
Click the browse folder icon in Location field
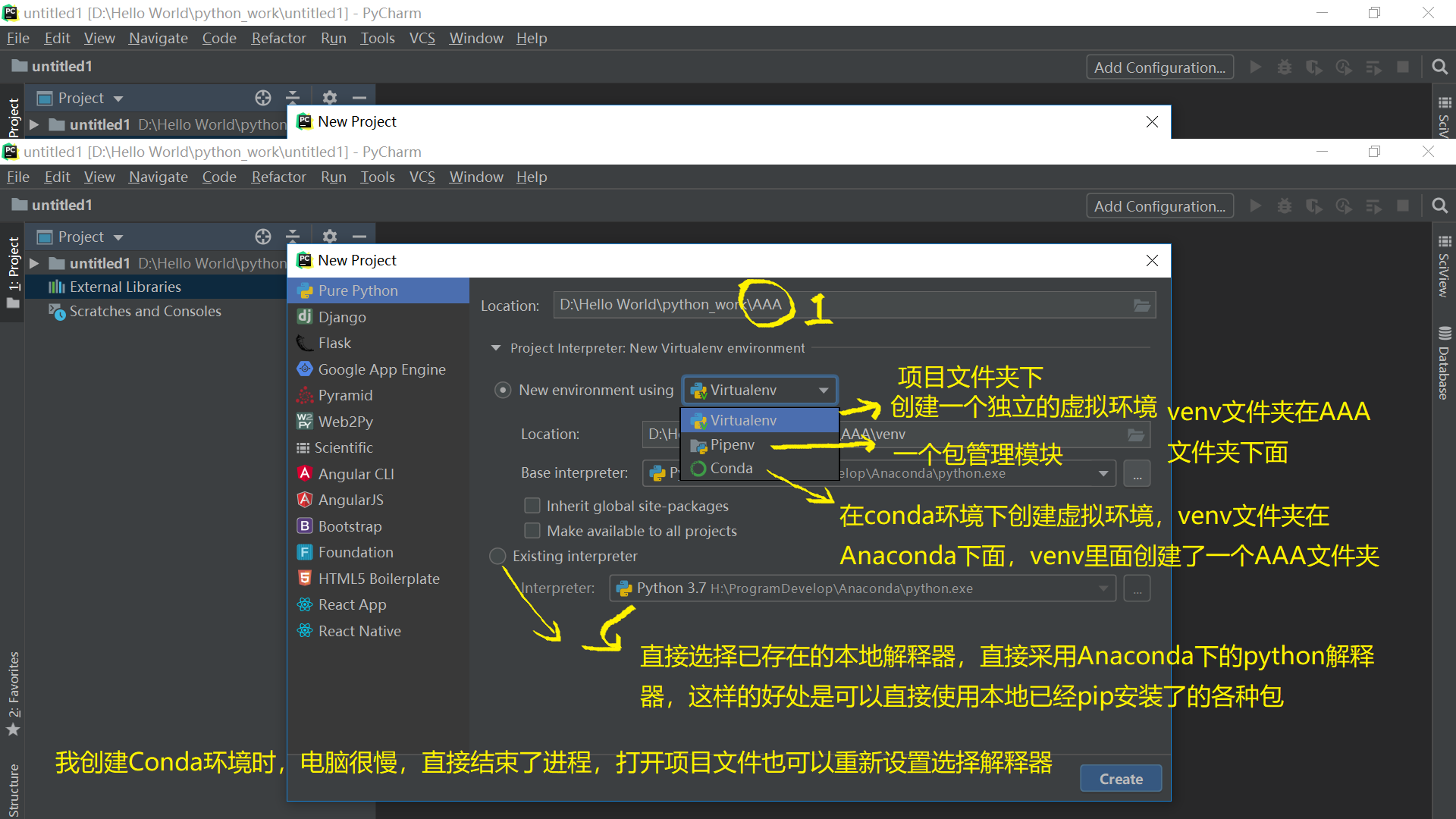pyautogui.click(x=1141, y=305)
